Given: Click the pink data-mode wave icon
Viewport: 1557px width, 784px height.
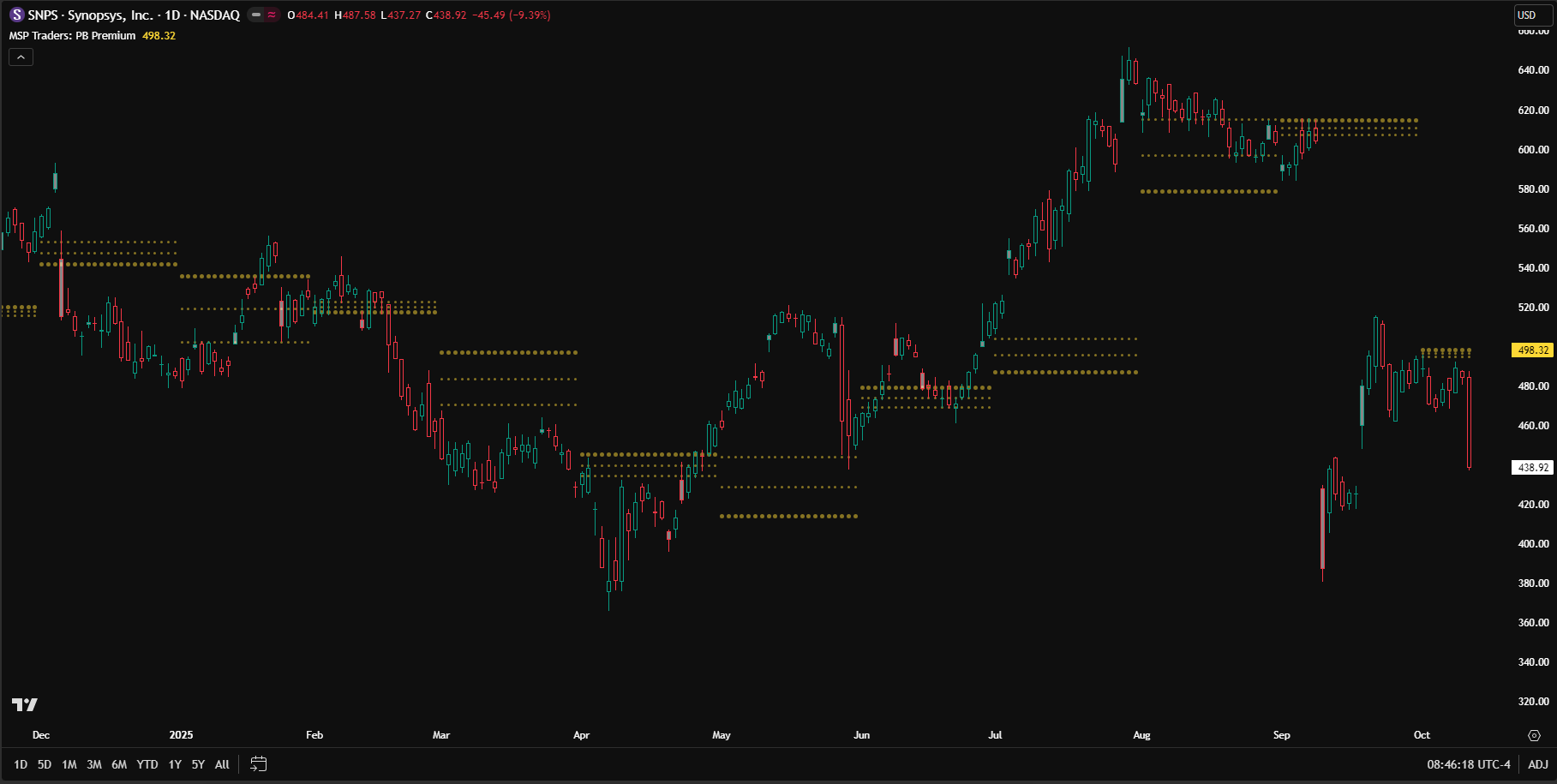Looking at the screenshot, I should click(272, 15).
